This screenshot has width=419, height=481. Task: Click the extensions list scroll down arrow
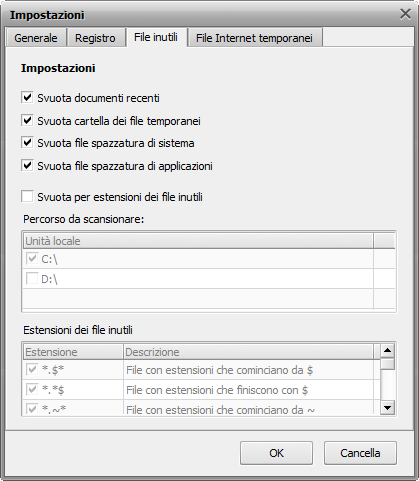(x=387, y=407)
